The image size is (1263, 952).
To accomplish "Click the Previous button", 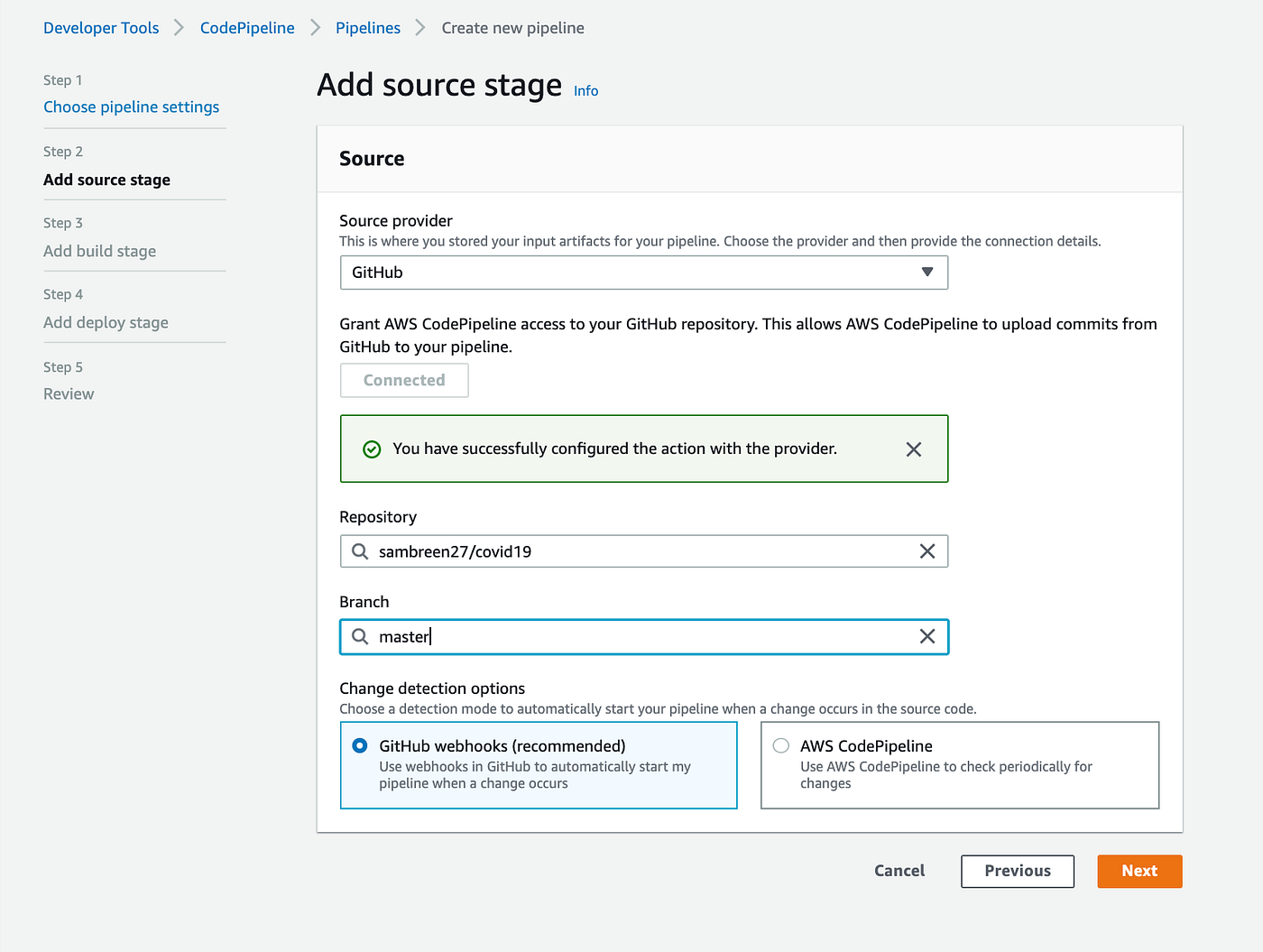I will 1017,871.
